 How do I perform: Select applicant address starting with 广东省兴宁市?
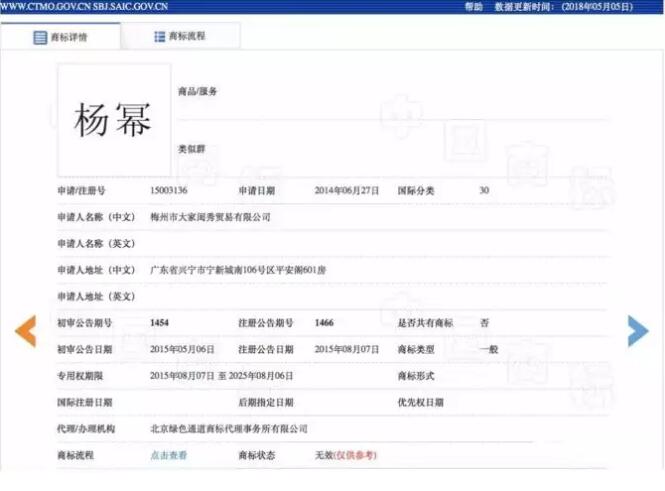point(238,270)
